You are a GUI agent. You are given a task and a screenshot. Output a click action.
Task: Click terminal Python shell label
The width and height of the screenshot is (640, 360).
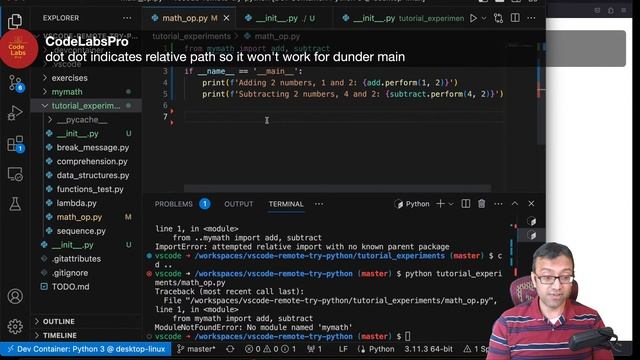(x=412, y=204)
